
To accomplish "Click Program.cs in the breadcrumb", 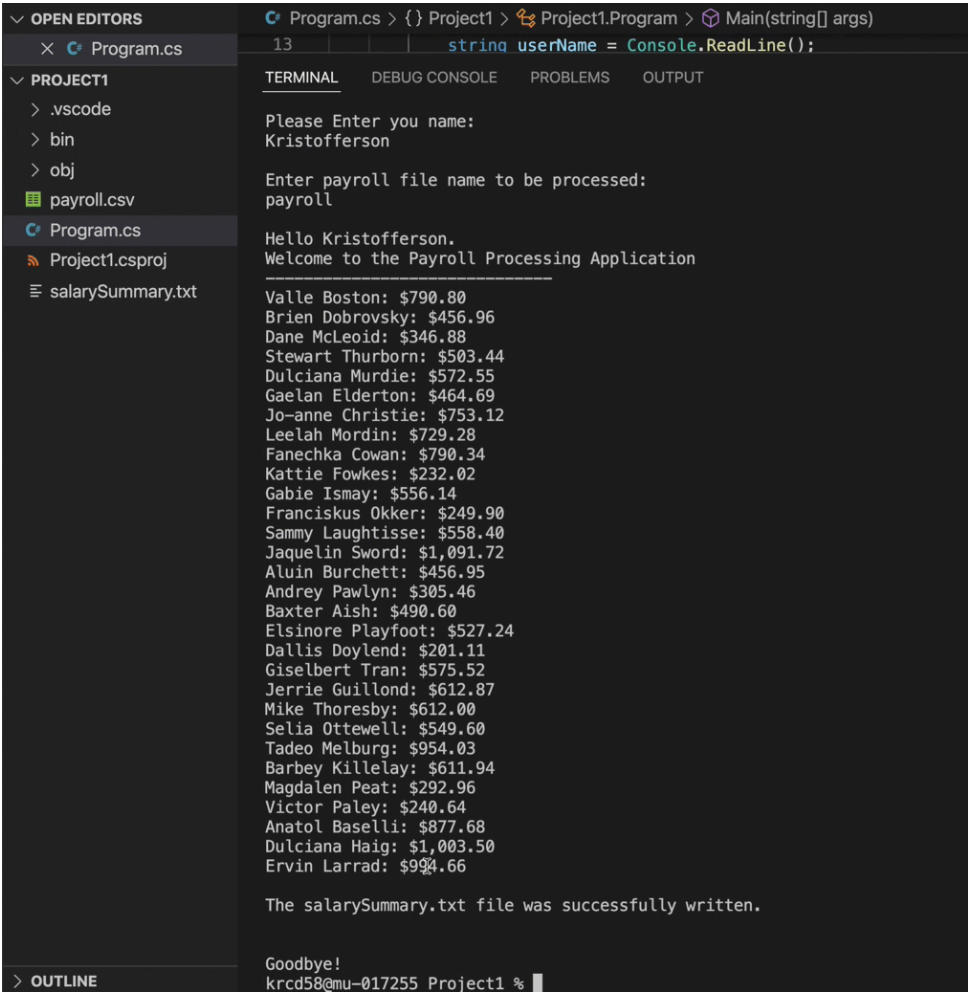I will 335,18.
